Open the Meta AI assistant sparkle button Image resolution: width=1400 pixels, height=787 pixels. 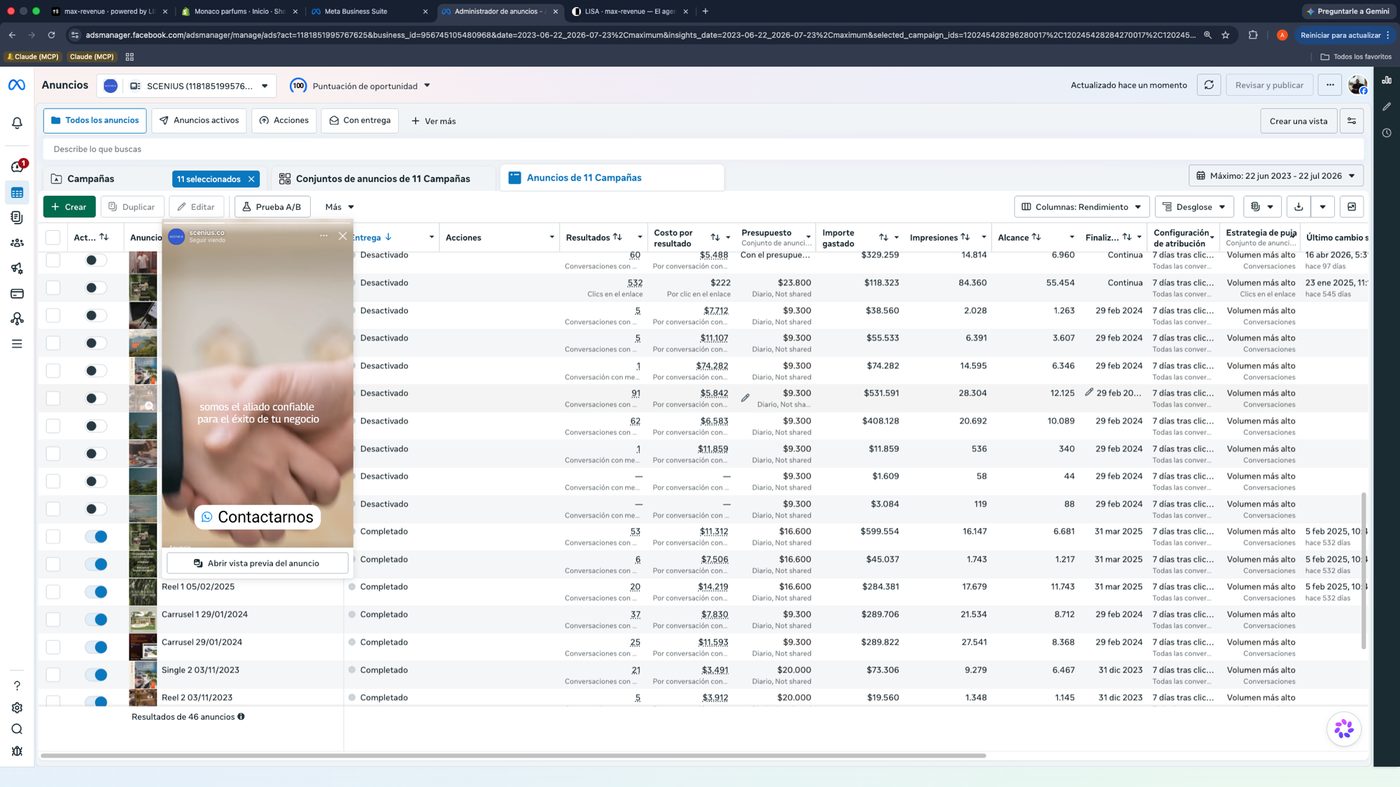coord(1344,729)
